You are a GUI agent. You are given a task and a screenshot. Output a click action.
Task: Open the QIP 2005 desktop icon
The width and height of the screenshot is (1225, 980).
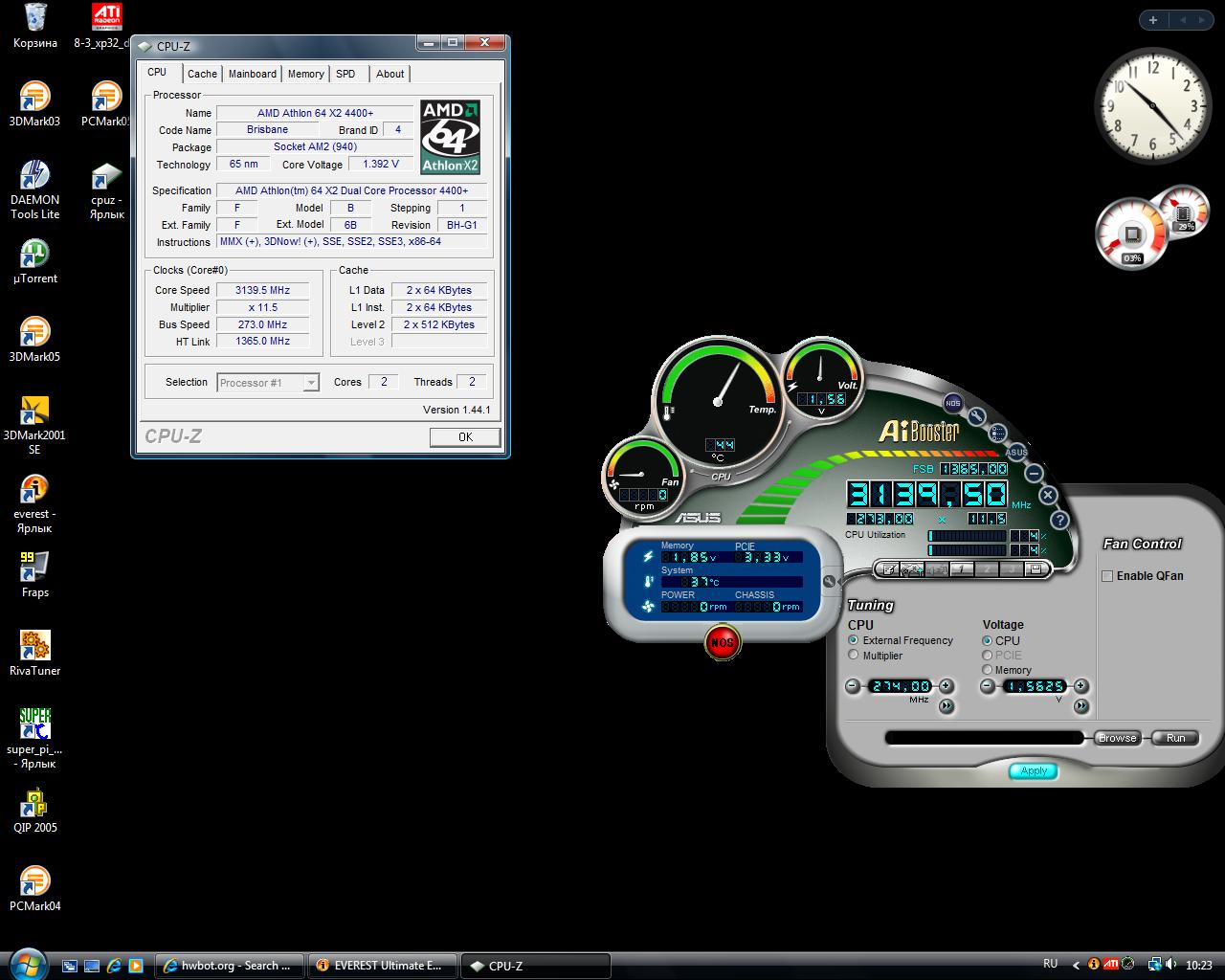(34, 812)
